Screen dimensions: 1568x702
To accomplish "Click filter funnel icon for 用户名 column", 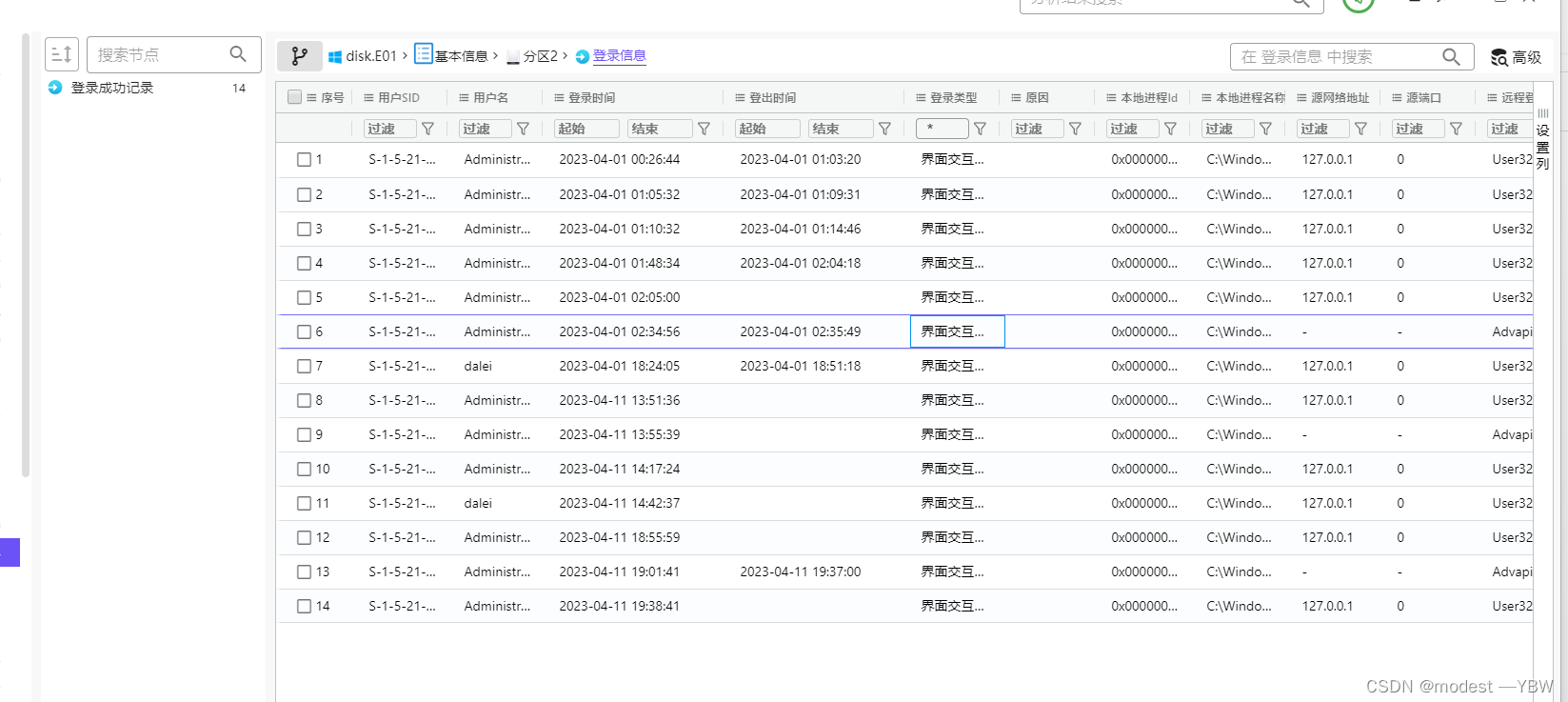I will [x=523, y=129].
